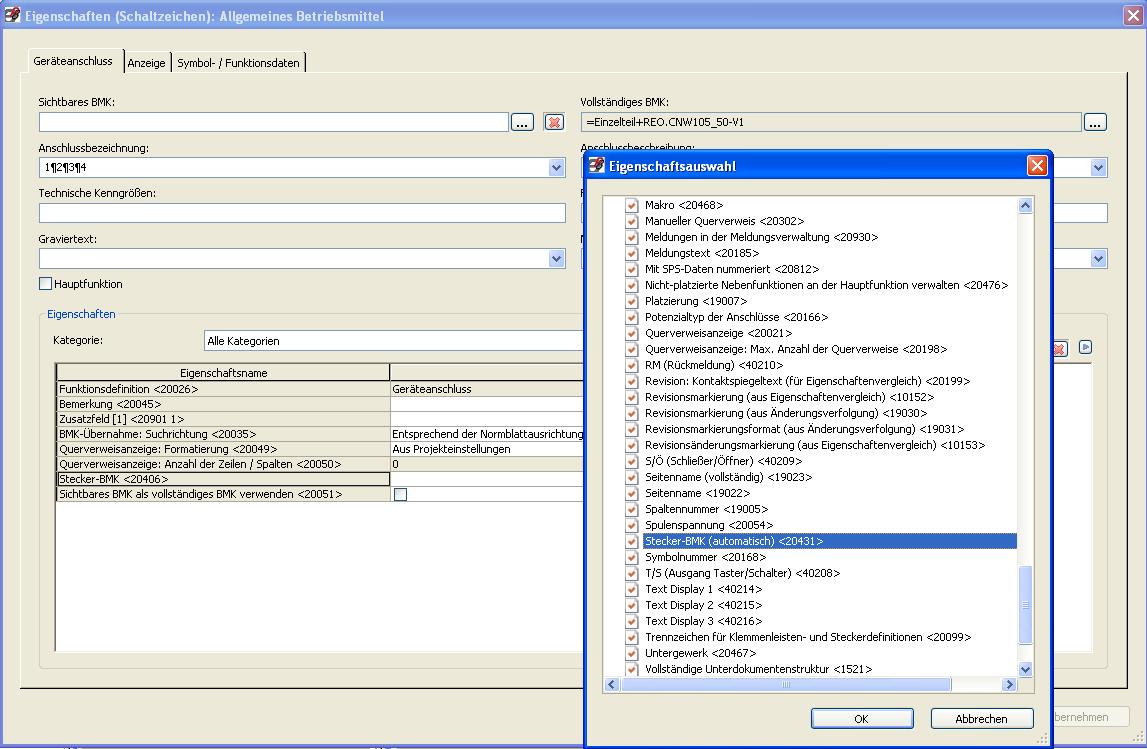Open the Anschlussbezeichnung dropdown arrow
Viewport: 1147px width, 749px height.
tap(557, 168)
